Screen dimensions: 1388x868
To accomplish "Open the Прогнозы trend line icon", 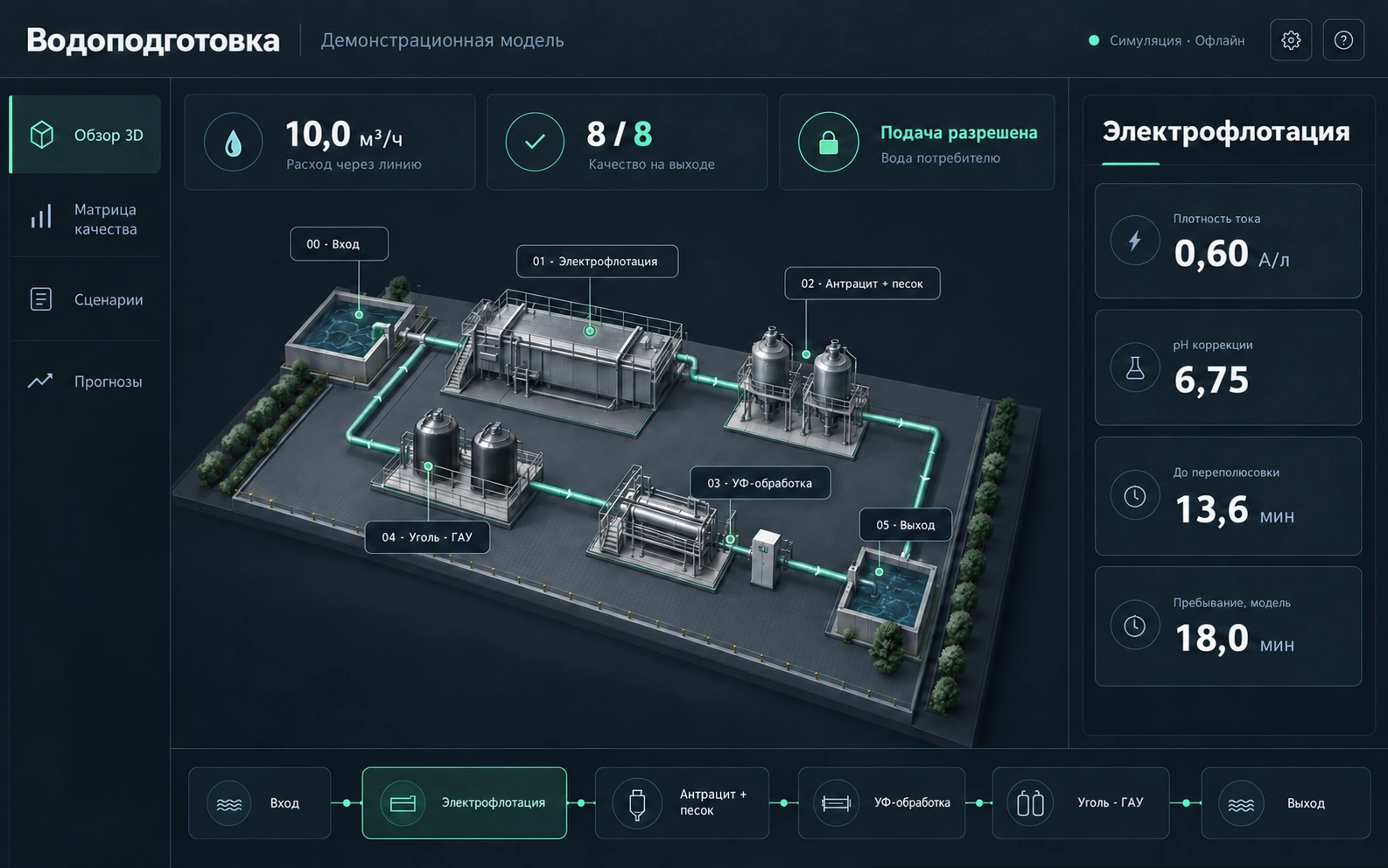I will [x=40, y=381].
